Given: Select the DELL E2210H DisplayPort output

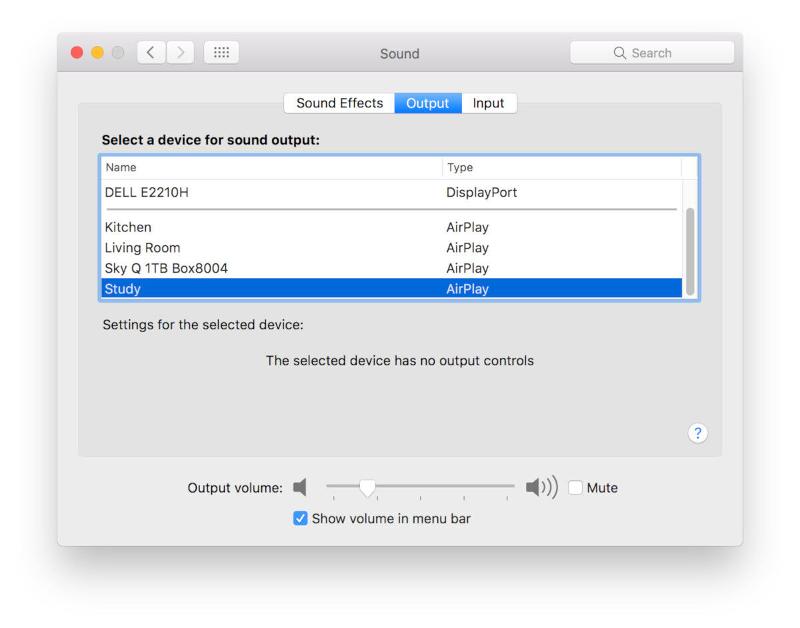Looking at the screenshot, I should click(391, 192).
